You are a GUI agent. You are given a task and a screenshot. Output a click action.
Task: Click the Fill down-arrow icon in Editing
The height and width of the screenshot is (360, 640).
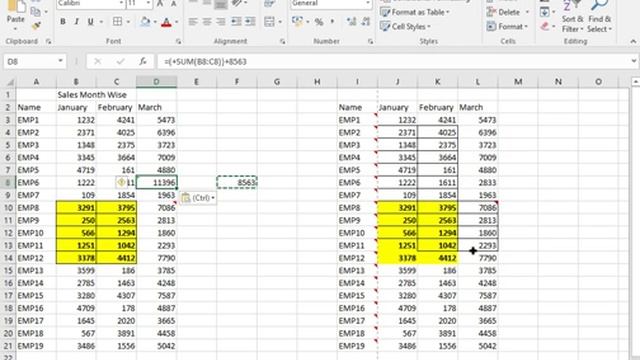click(x=544, y=12)
